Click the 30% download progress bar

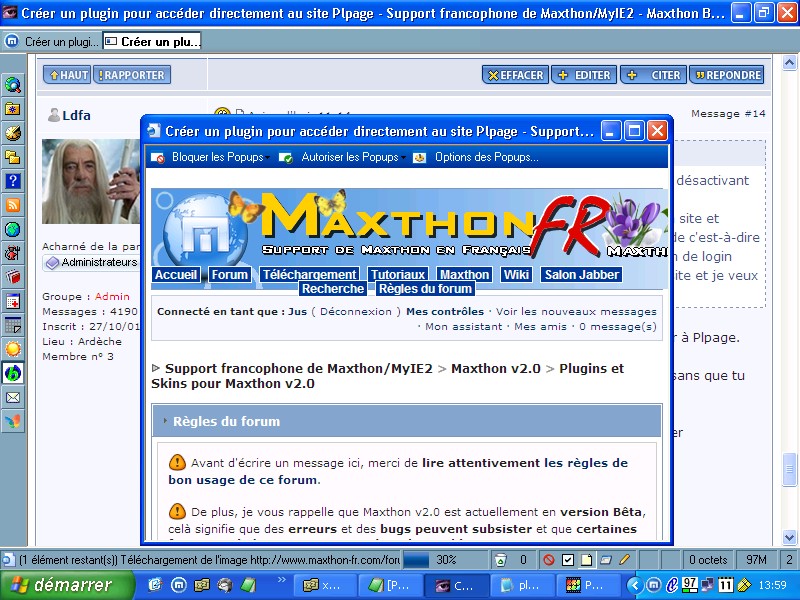point(445,560)
